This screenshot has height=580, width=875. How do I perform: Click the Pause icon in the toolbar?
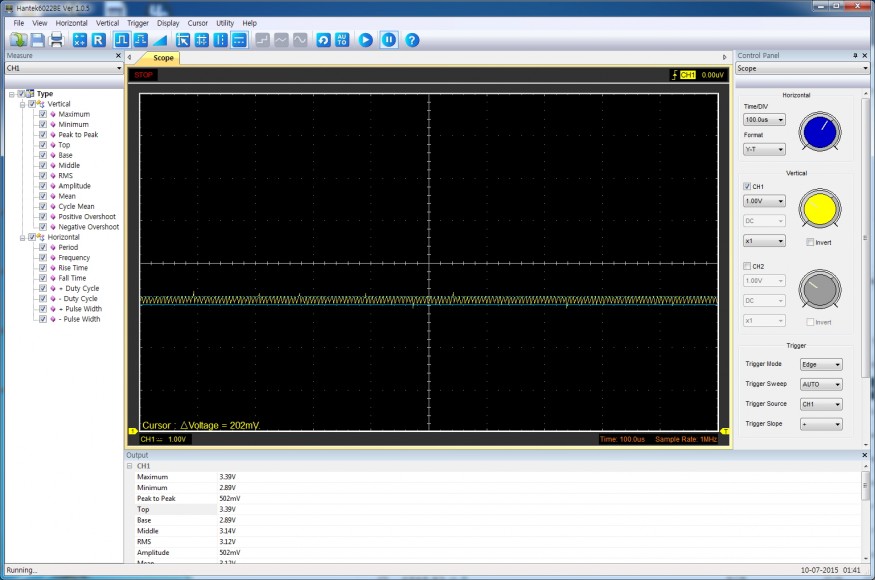(x=388, y=40)
